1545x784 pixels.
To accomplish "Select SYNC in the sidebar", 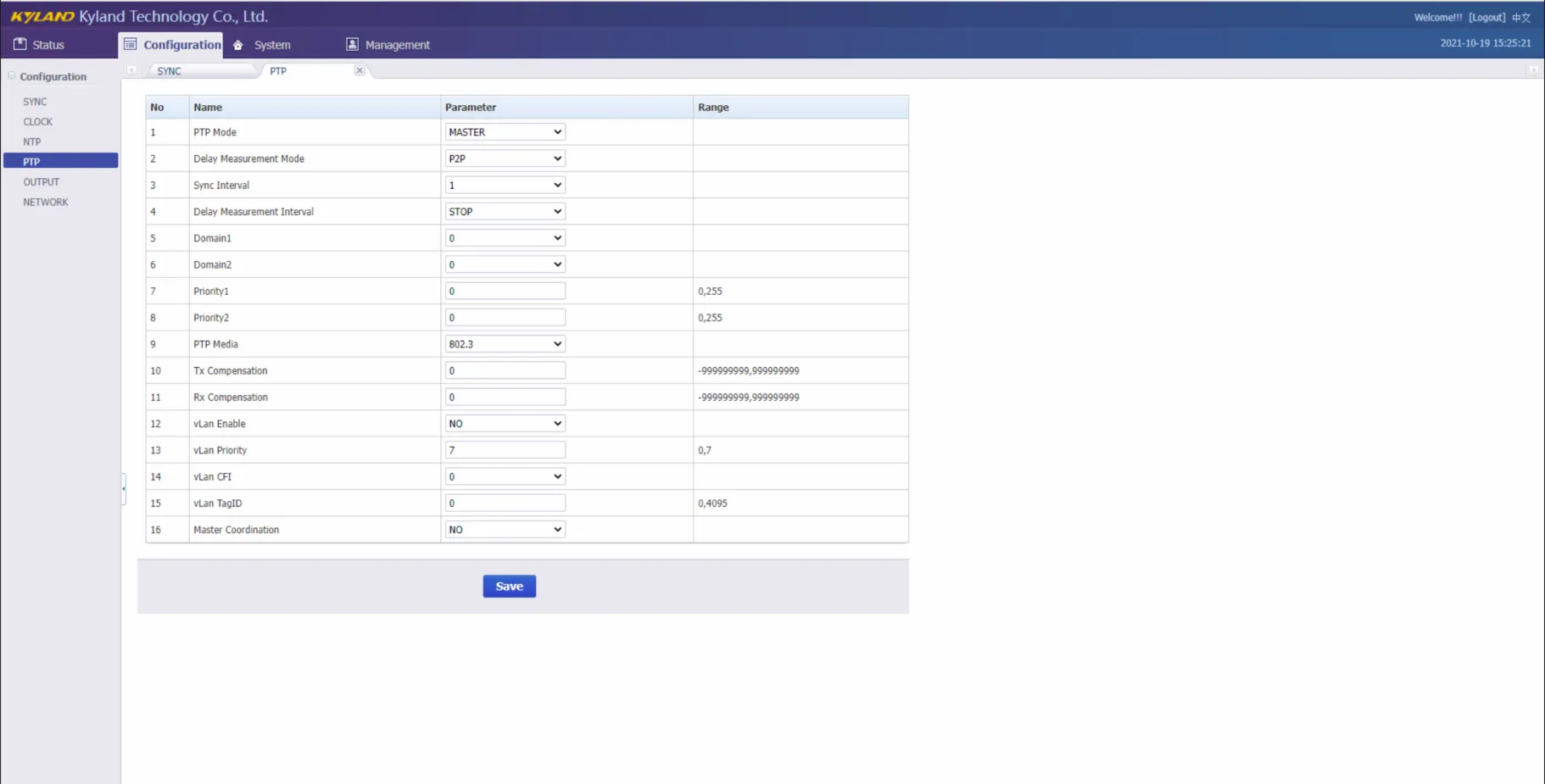I will 35,102.
